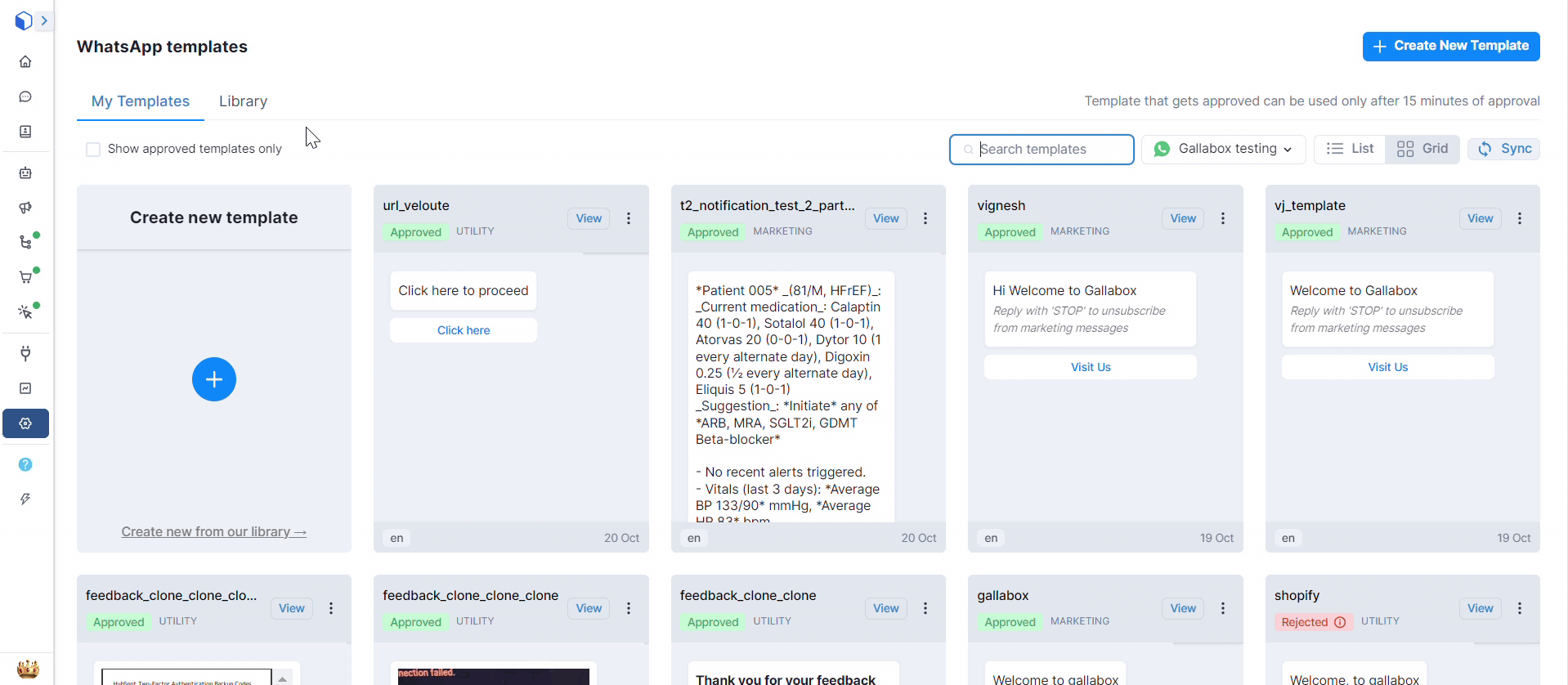The image size is (1568, 685).
Task: Click the blue plus circle to create template
Action: pyautogui.click(x=214, y=379)
